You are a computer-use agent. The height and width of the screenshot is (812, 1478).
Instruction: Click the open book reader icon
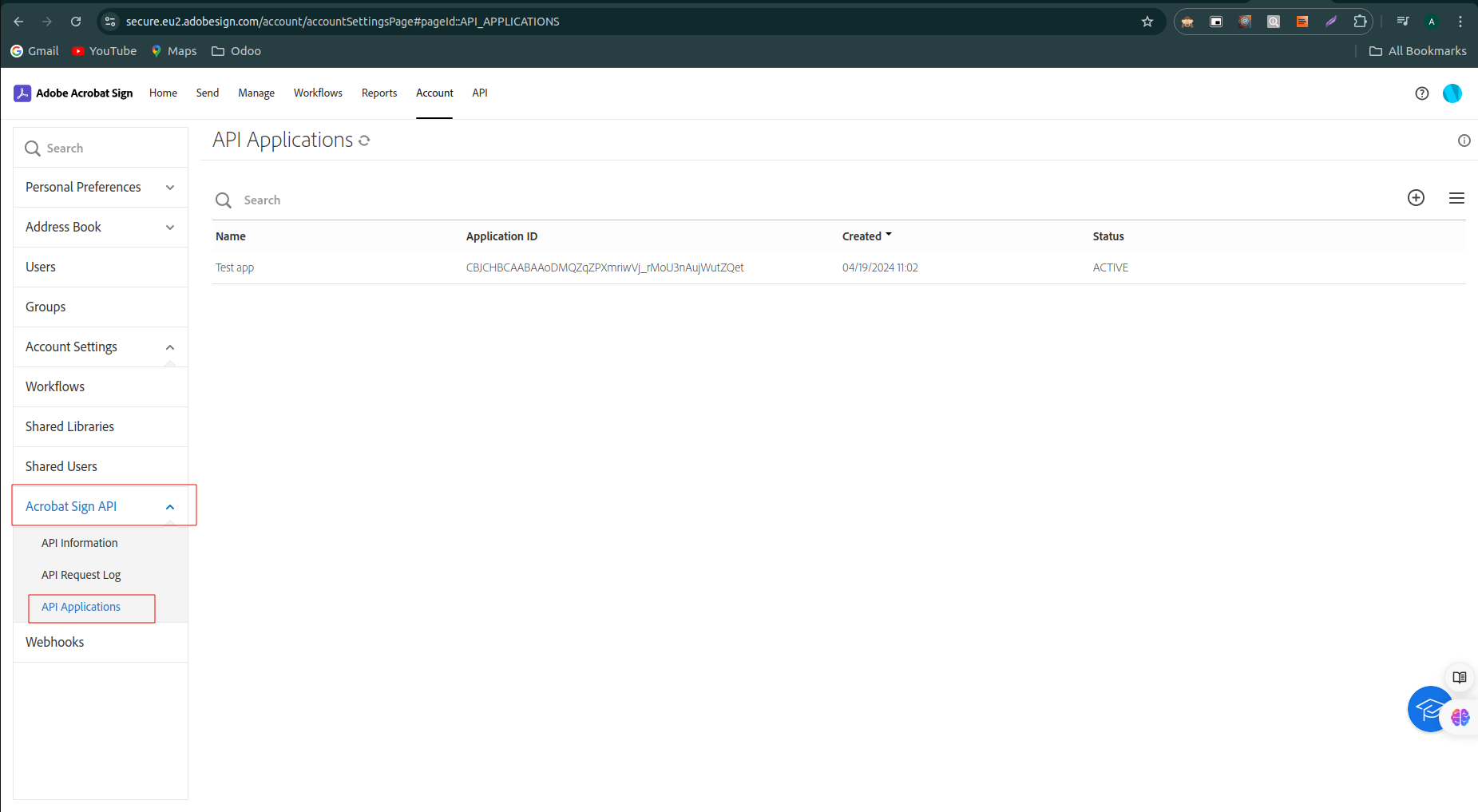tap(1460, 677)
